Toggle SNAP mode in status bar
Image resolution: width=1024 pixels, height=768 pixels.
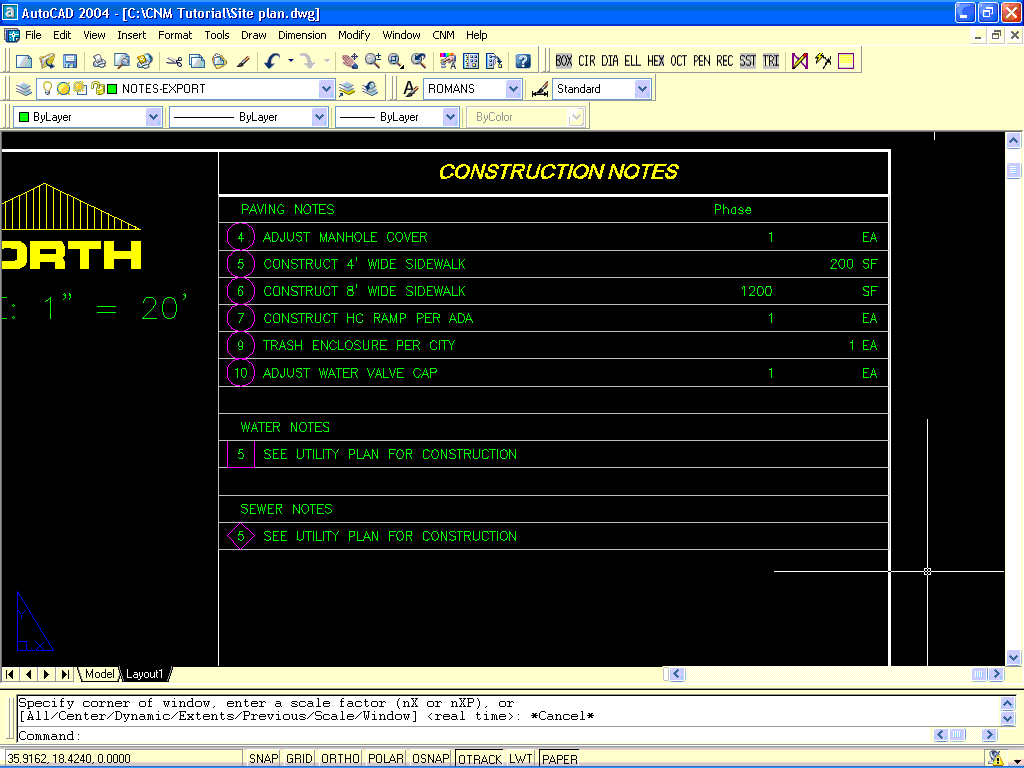(263, 759)
